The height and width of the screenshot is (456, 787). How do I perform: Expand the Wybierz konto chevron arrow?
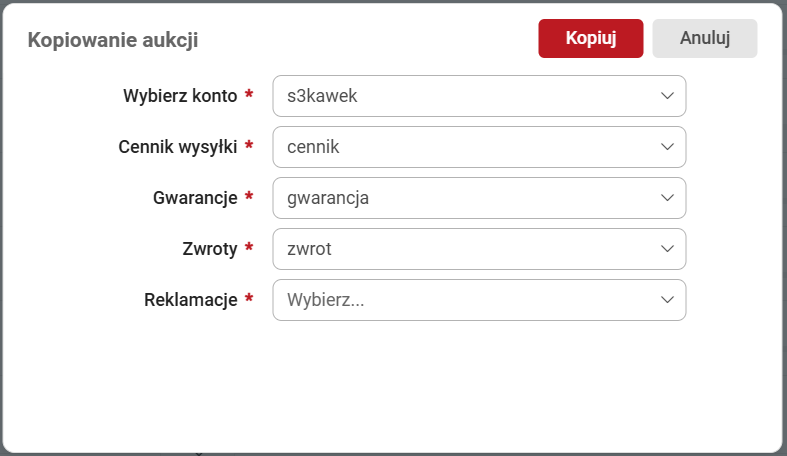tap(668, 96)
